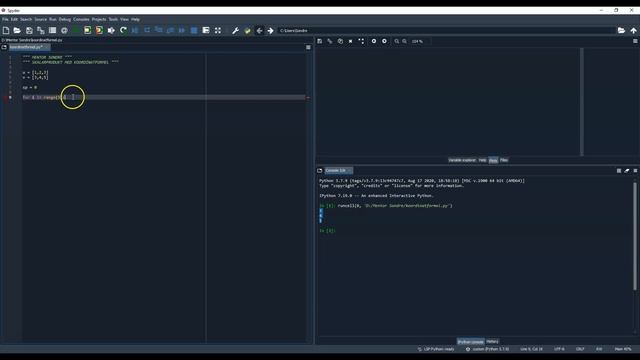This screenshot has height=360, width=640.
Task: Open the PYTHONPATH manager
Action: 247,30
